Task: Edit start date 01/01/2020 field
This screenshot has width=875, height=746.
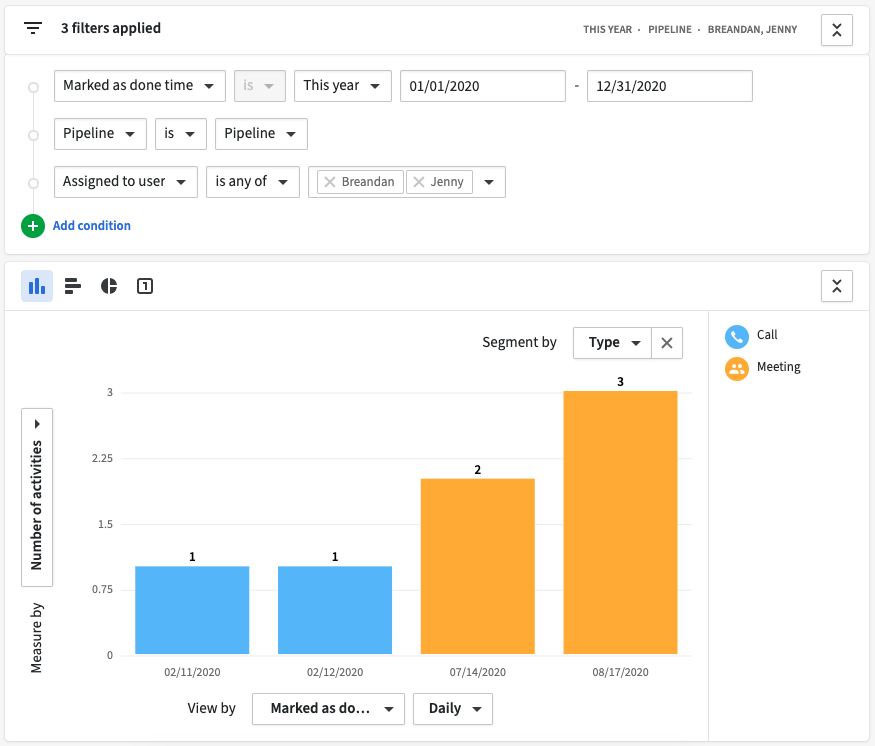Action: 483,86
